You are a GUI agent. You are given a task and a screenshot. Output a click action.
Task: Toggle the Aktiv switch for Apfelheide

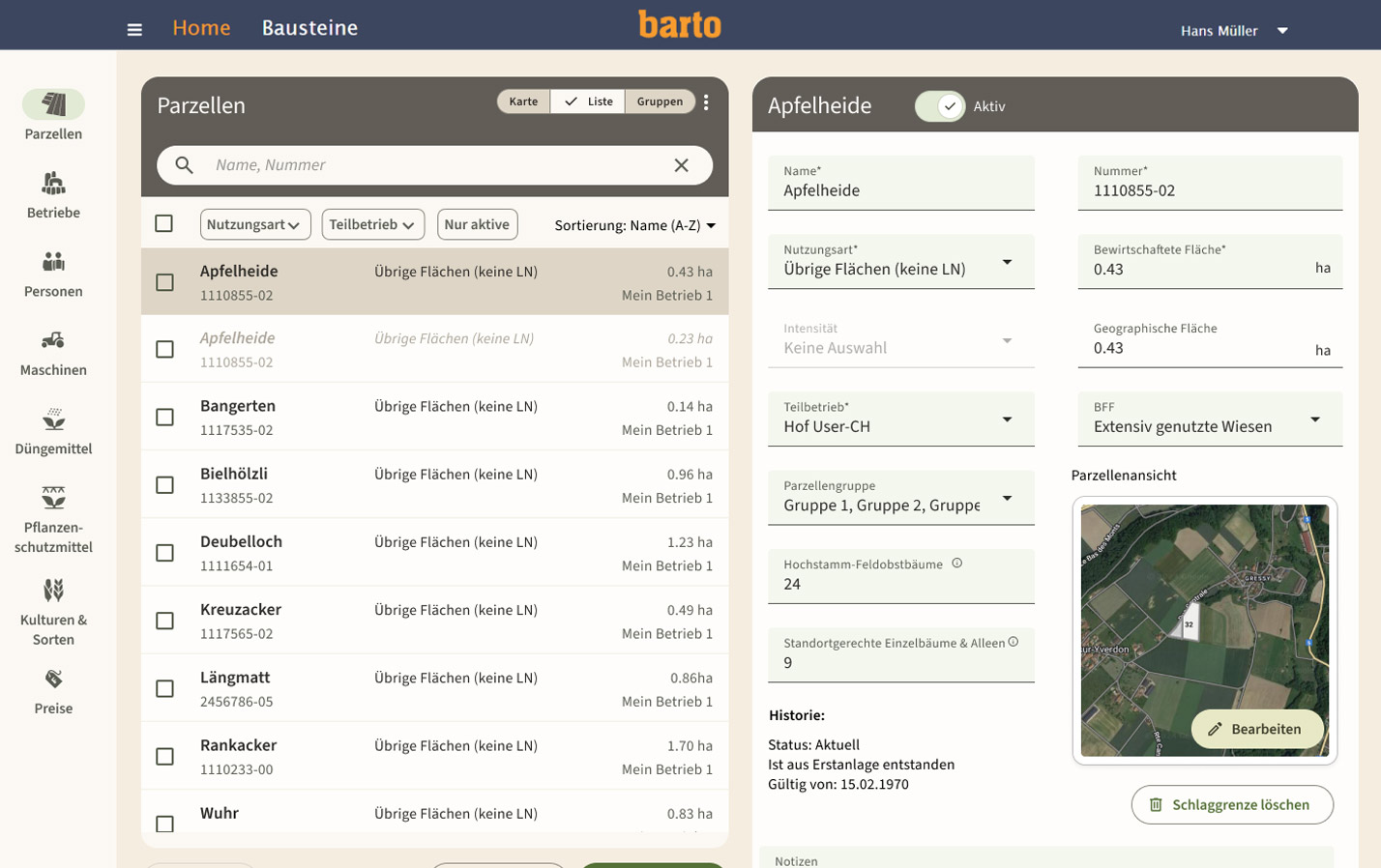[940, 106]
